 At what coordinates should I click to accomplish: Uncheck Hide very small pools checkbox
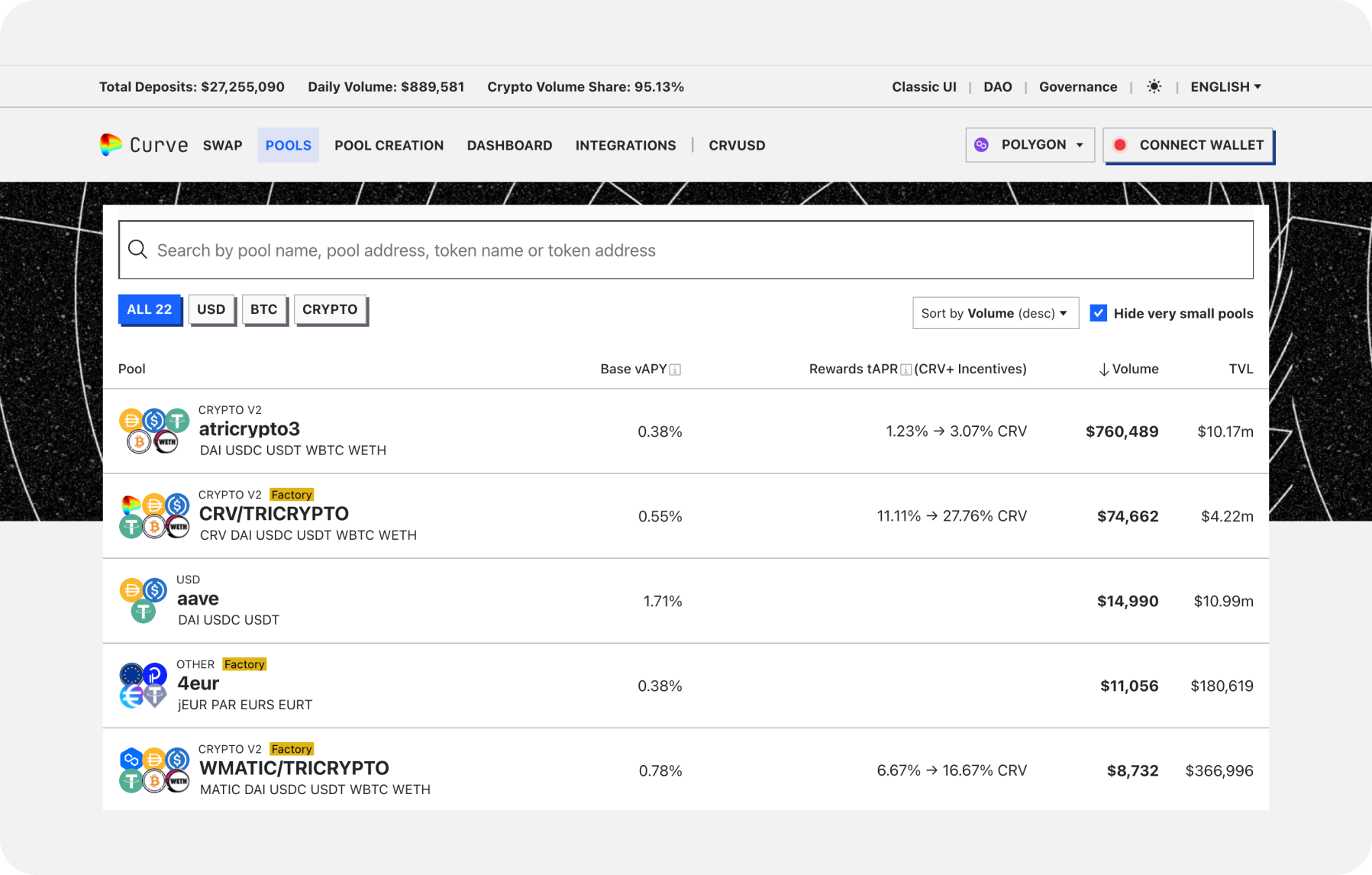click(1098, 313)
